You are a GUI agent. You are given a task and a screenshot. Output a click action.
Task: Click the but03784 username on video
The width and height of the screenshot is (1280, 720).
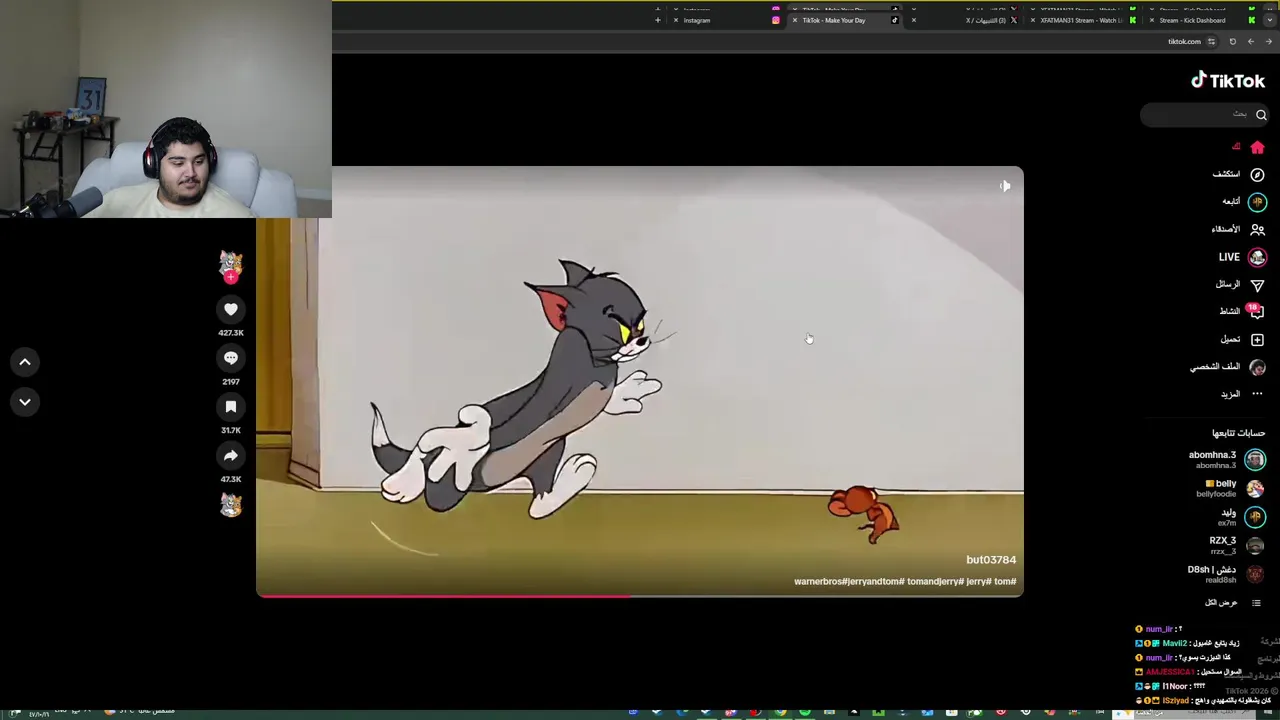click(x=991, y=560)
